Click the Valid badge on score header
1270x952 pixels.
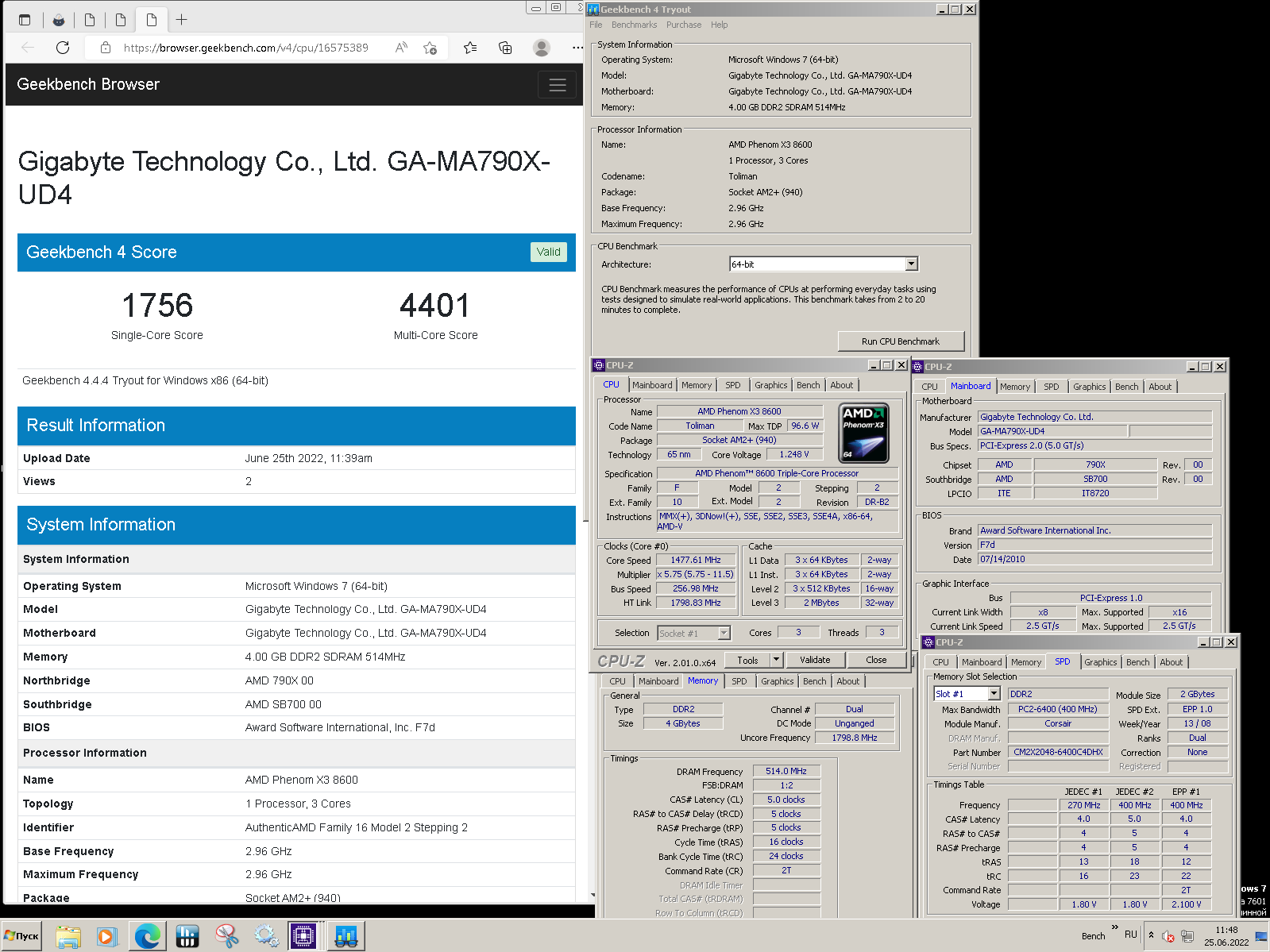[x=548, y=252]
